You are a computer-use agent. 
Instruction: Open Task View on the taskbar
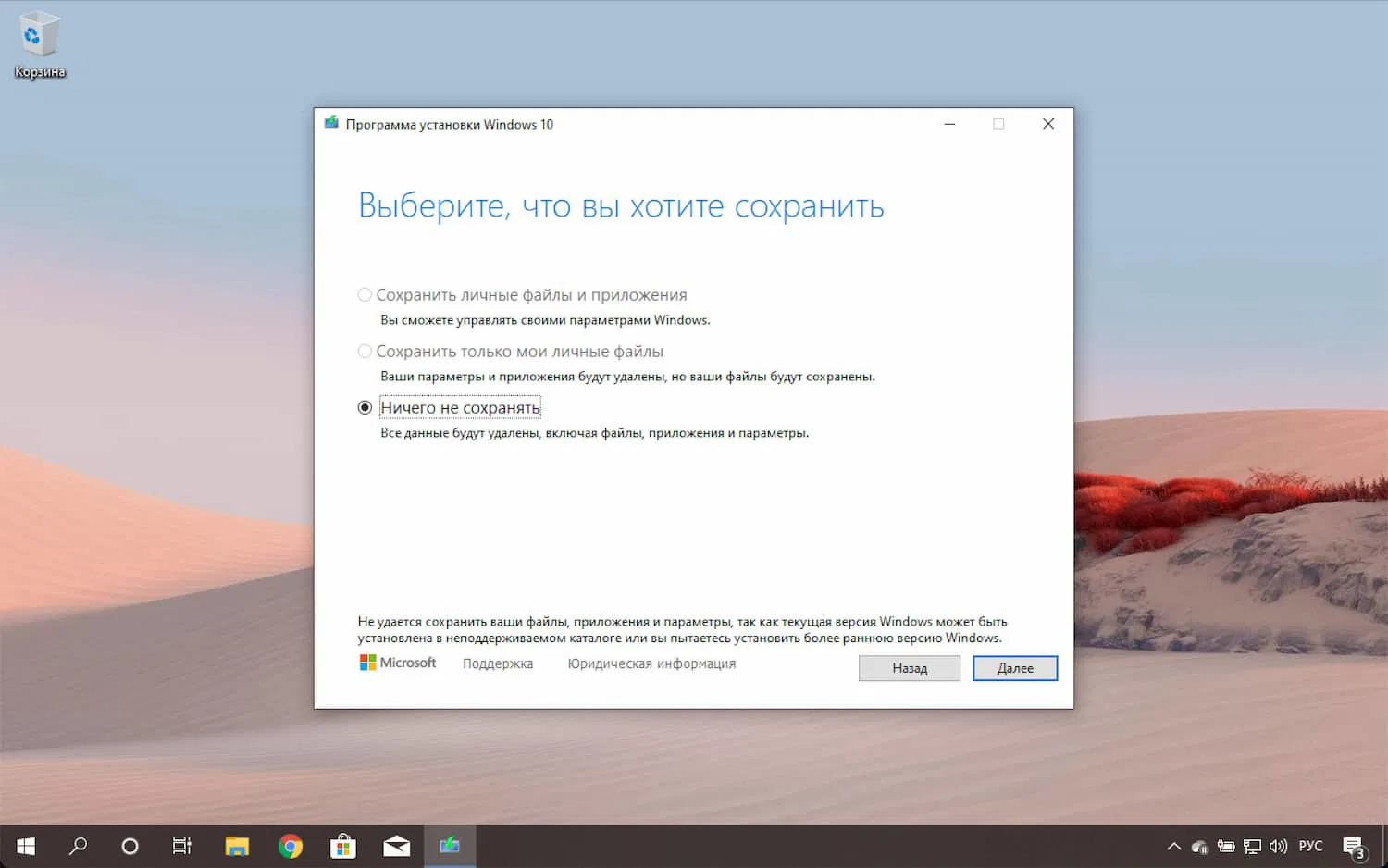tap(181, 846)
